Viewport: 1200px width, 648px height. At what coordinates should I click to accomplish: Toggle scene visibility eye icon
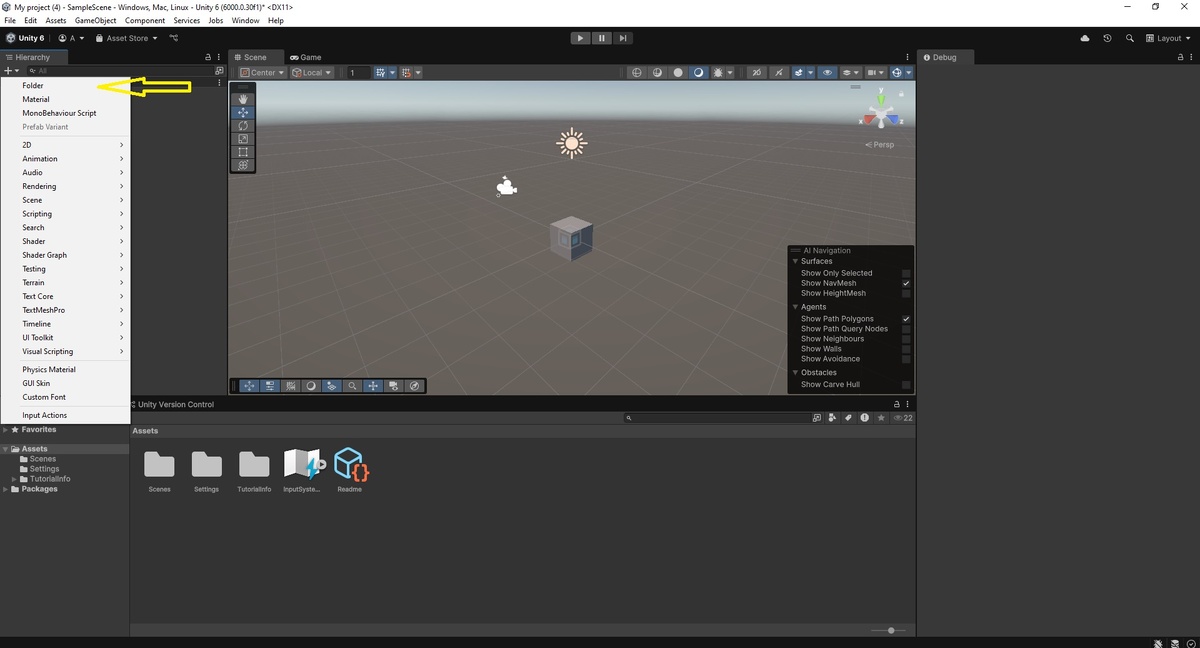[827, 72]
